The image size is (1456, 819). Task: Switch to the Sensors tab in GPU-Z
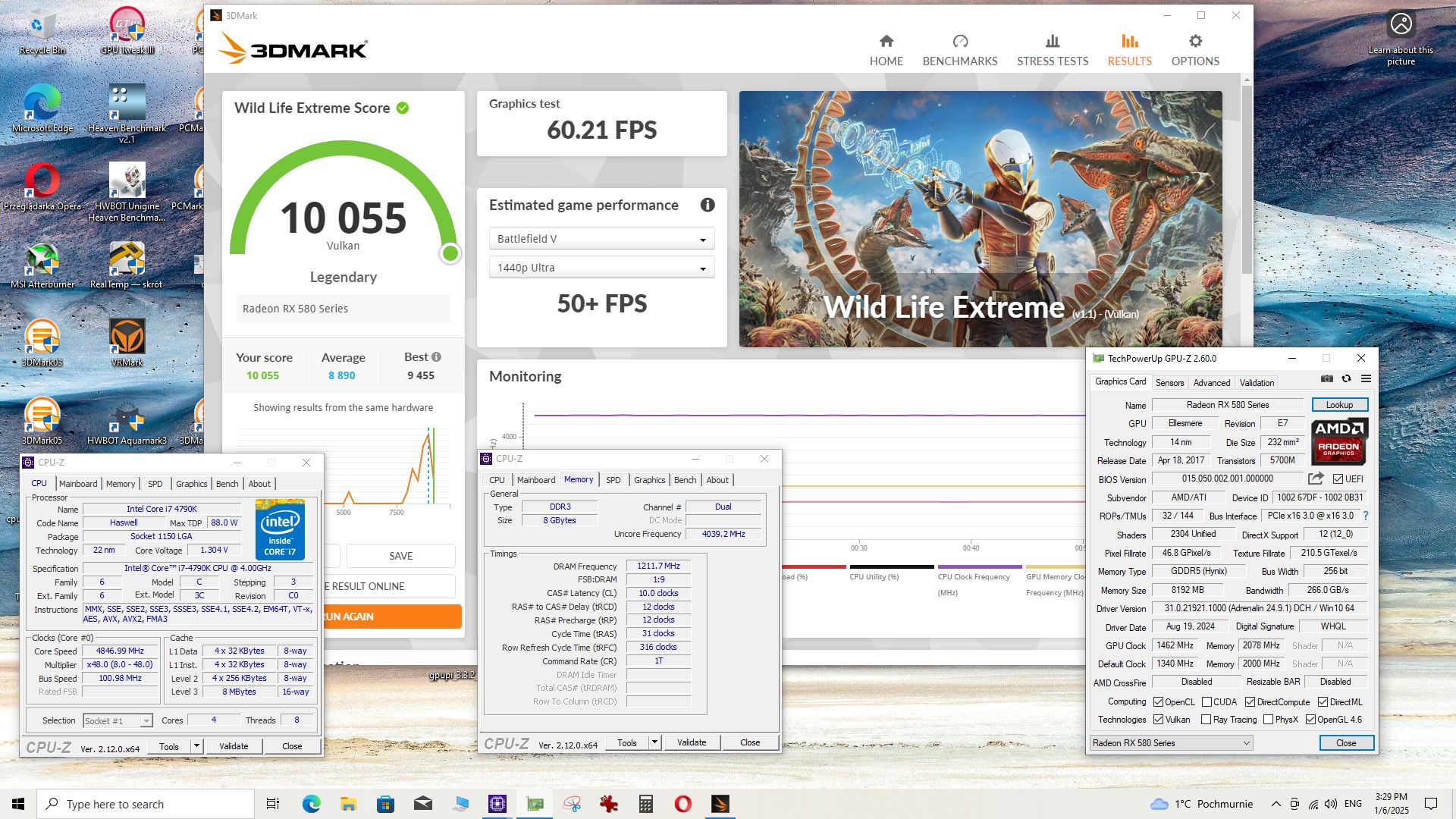1169,383
